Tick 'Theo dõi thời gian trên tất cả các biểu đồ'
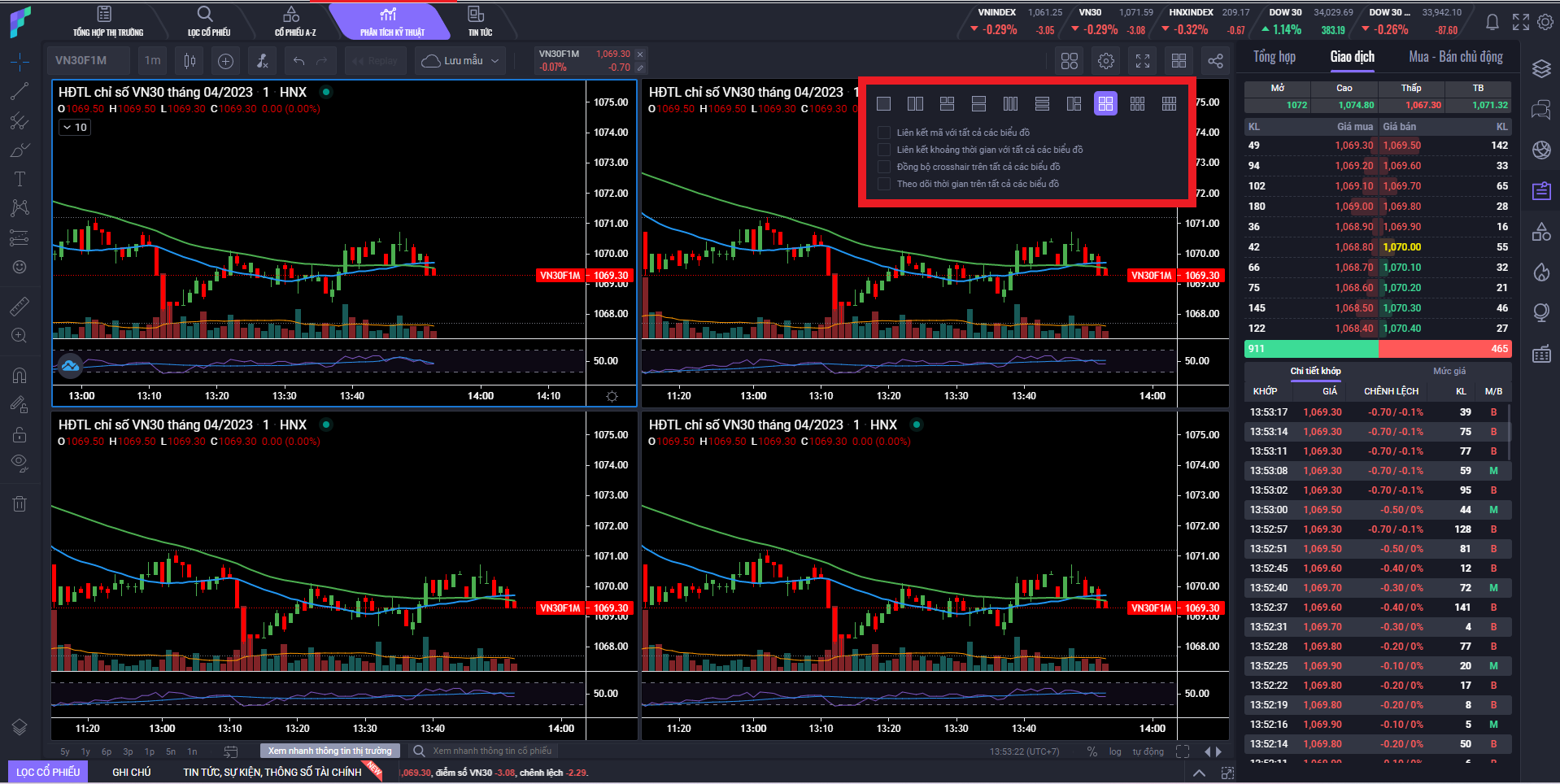The image size is (1560, 784). 884,184
